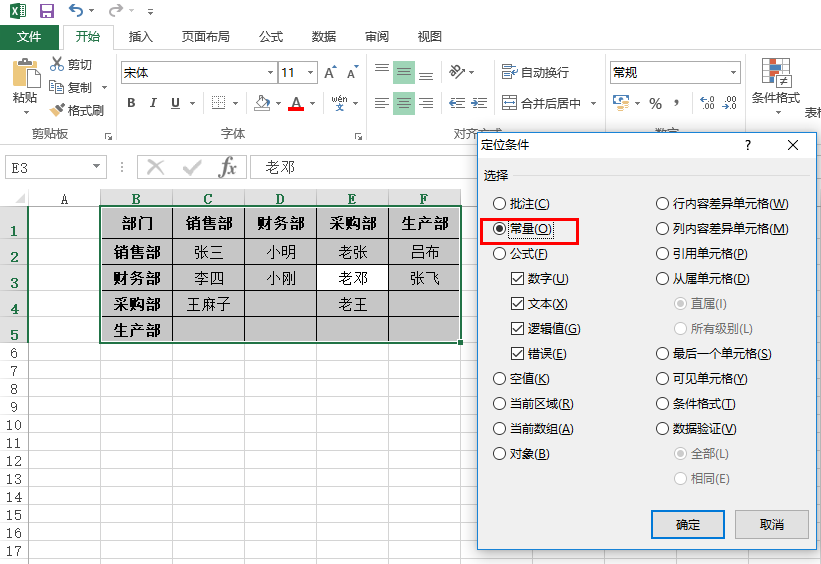Open the font size dropdown
The height and width of the screenshot is (564, 821).
point(310,72)
